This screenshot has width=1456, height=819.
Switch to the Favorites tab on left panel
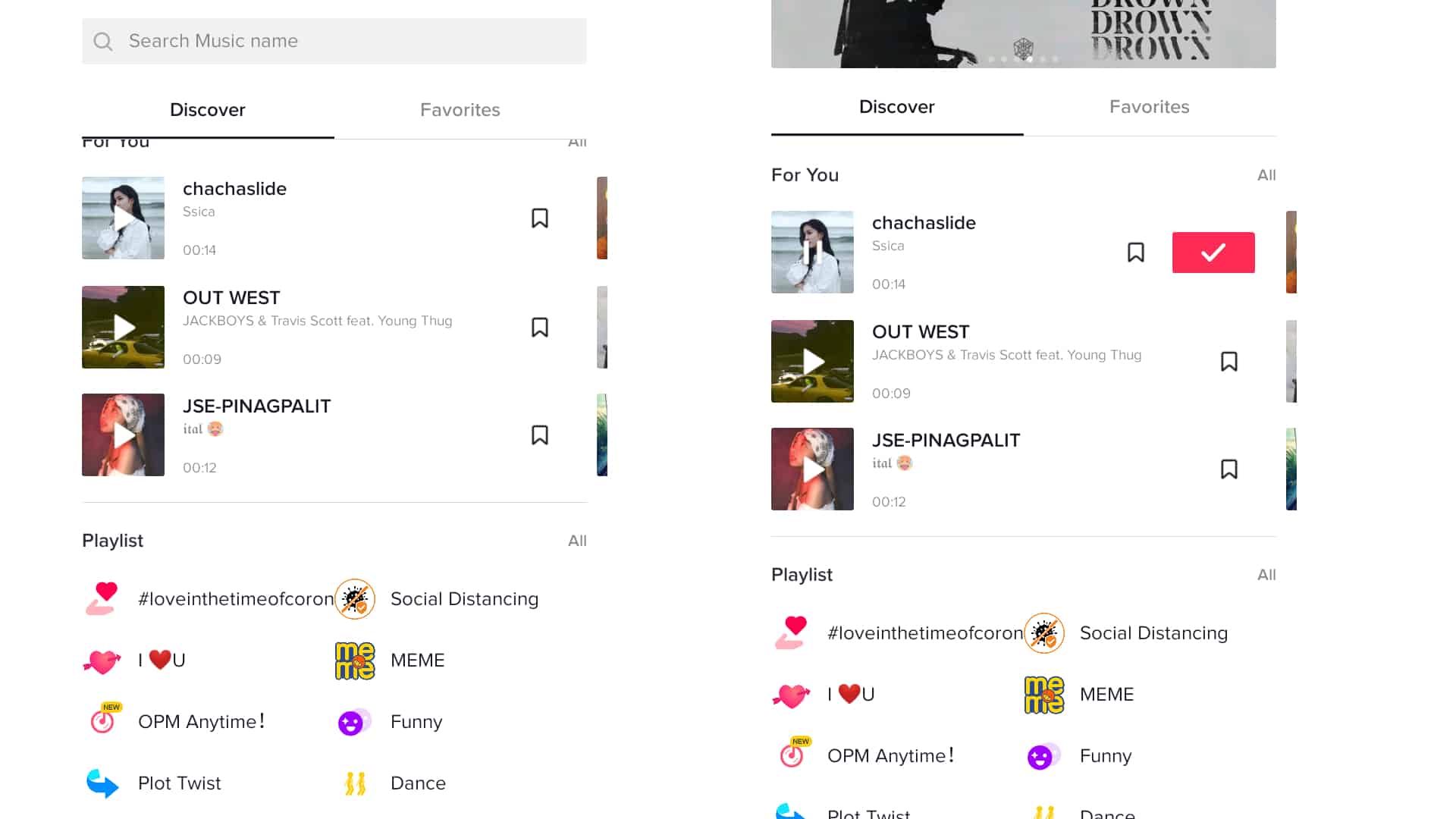(x=459, y=110)
